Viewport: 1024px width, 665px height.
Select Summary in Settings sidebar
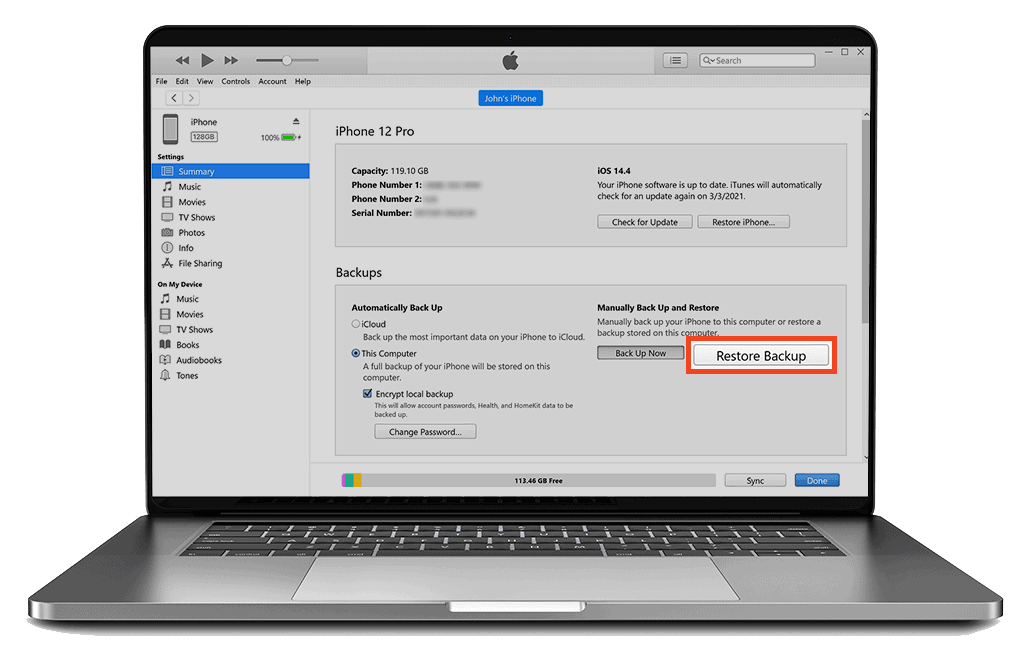tap(231, 171)
